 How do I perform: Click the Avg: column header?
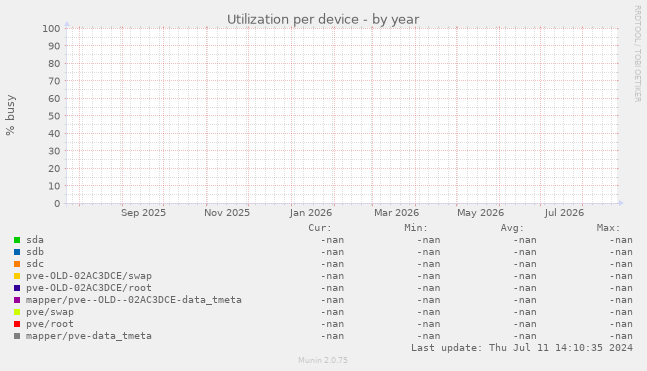tap(512, 228)
